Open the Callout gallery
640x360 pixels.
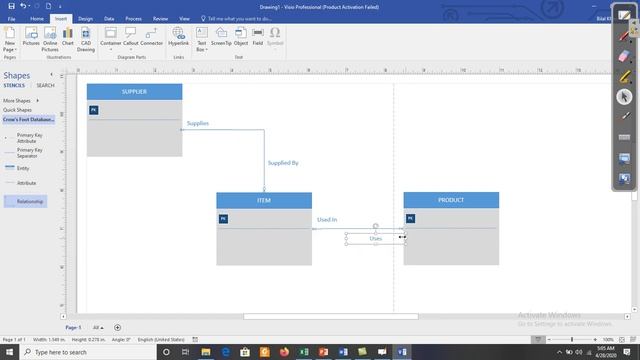coord(131,38)
